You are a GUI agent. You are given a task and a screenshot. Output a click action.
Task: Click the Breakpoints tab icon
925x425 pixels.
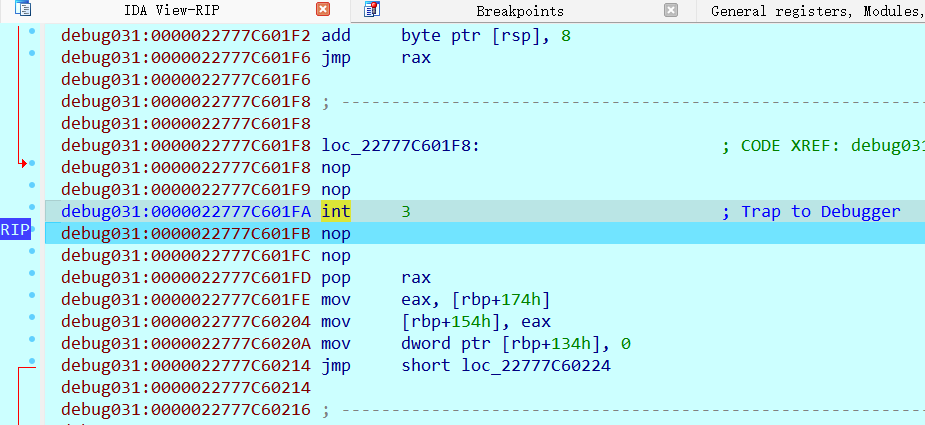pyautogui.click(x=372, y=9)
